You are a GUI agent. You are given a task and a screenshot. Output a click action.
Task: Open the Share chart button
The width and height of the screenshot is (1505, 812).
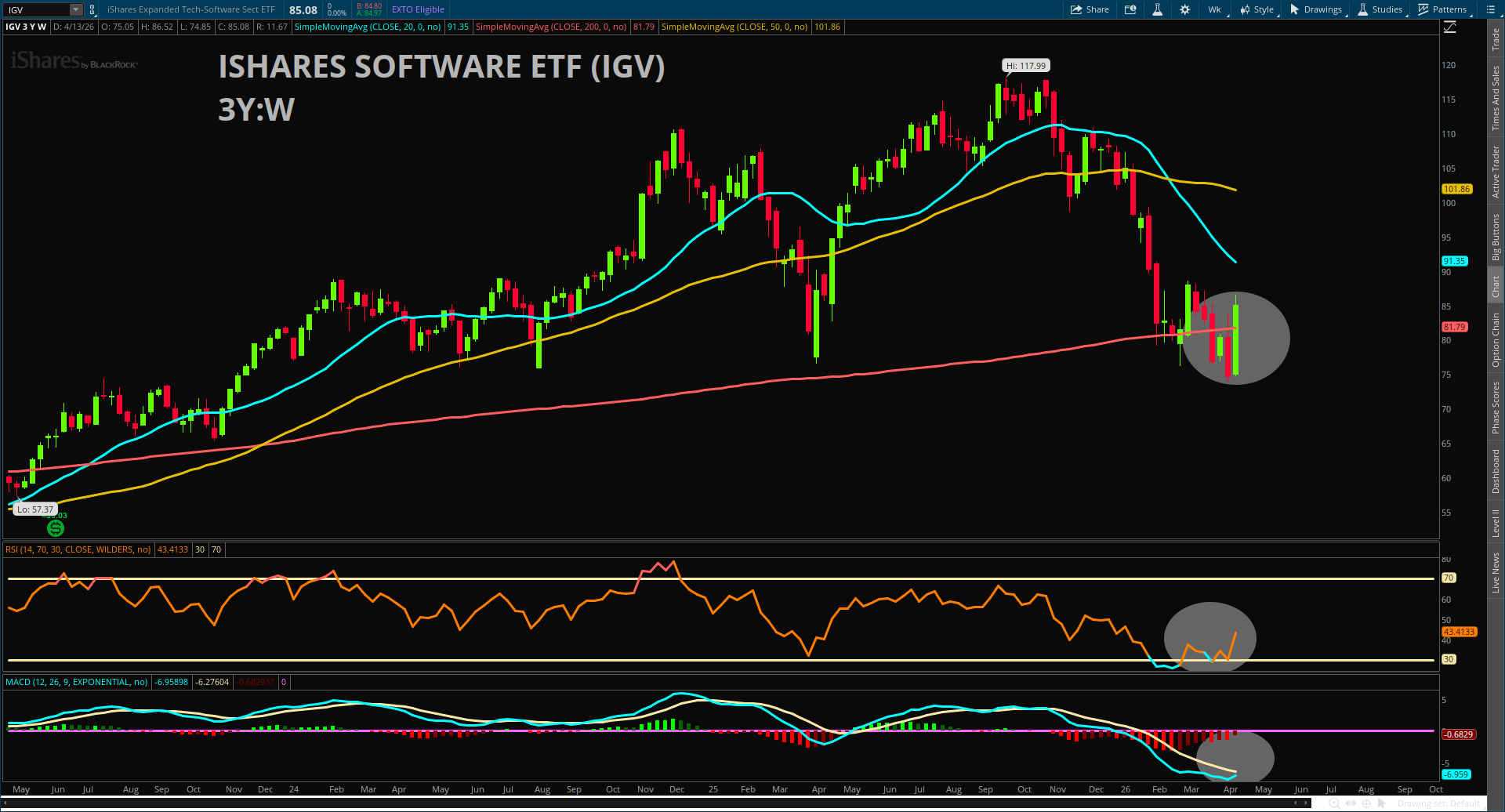click(x=1090, y=9)
